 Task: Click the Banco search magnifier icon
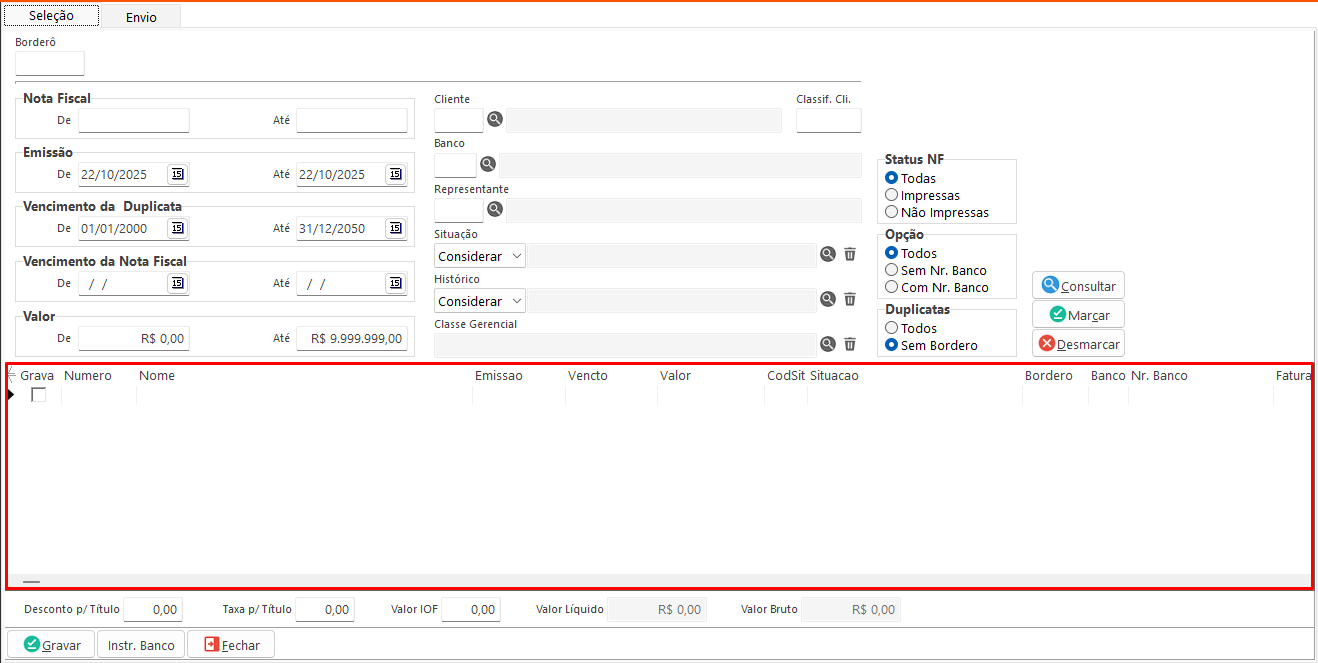click(488, 165)
